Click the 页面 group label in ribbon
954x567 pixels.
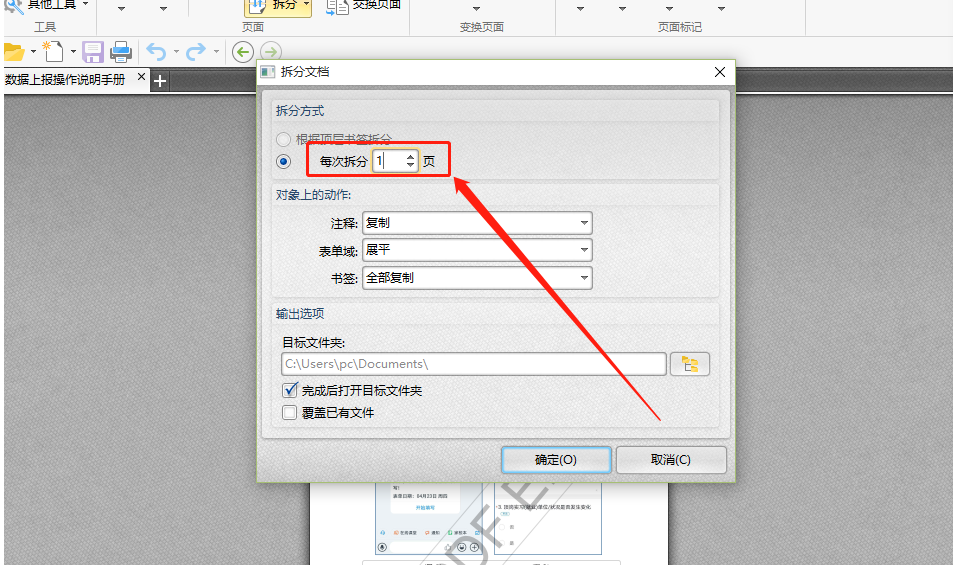click(x=252, y=27)
